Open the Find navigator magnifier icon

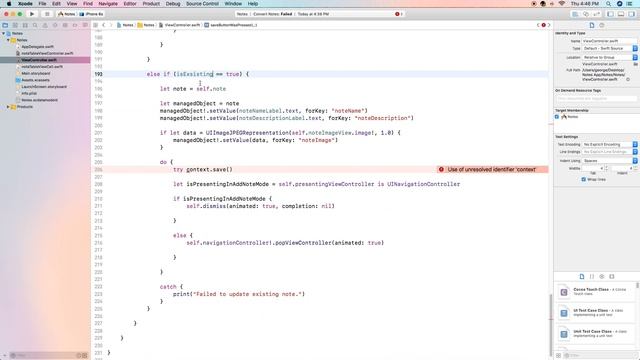(x=35, y=25)
